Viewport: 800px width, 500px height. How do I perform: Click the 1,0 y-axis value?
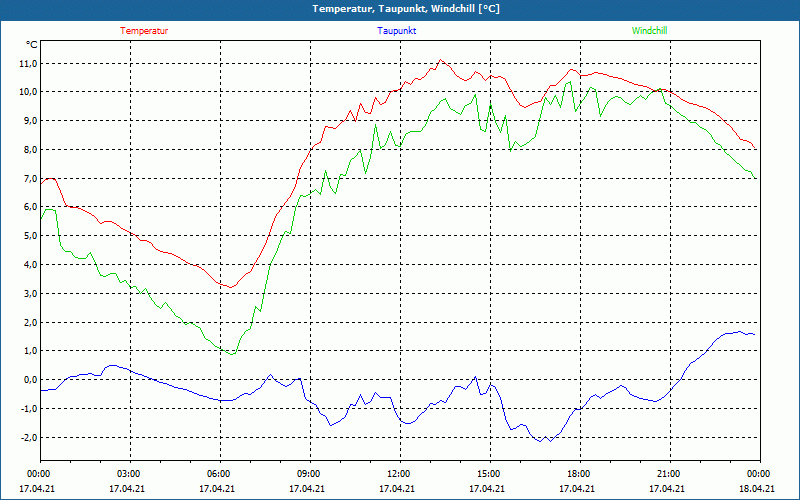tap(30, 351)
